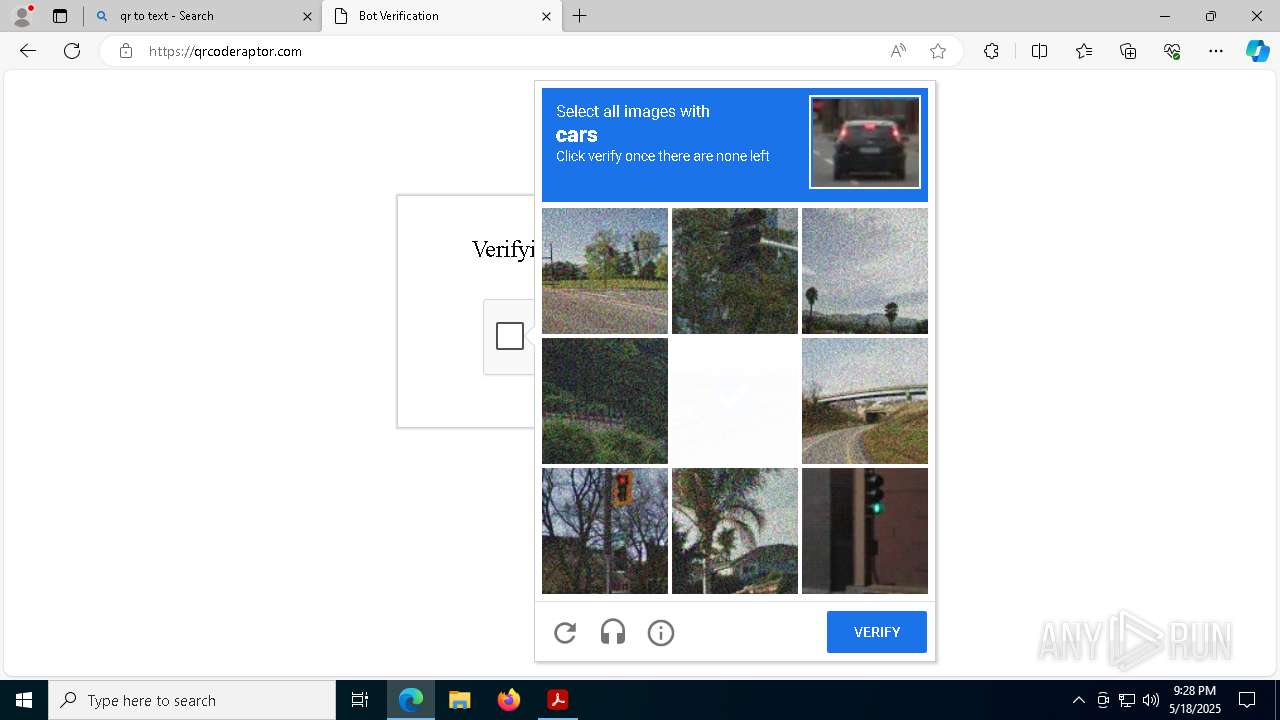
Task: Select the tile with a curved overpass road
Action: (x=865, y=401)
